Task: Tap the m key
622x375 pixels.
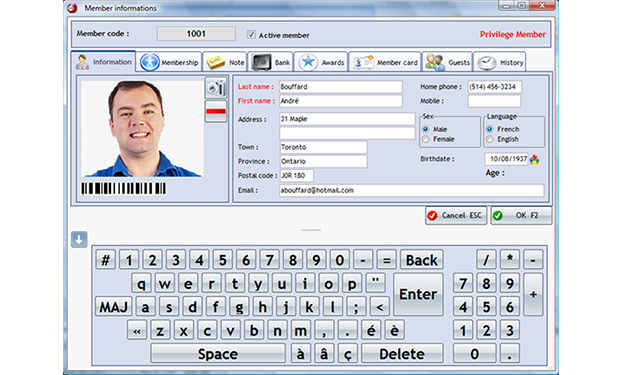Action: pos(301,330)
